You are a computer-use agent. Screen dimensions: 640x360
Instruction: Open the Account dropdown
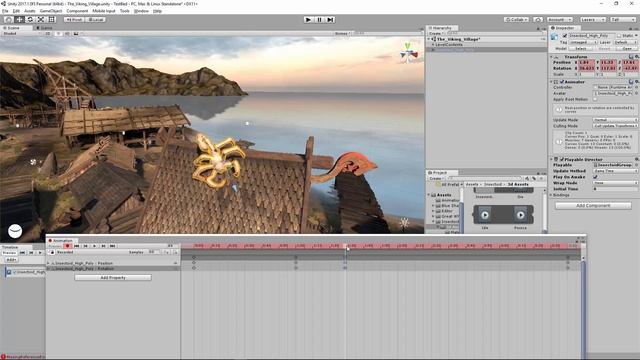pyautogui.click(x=559, y=19)
